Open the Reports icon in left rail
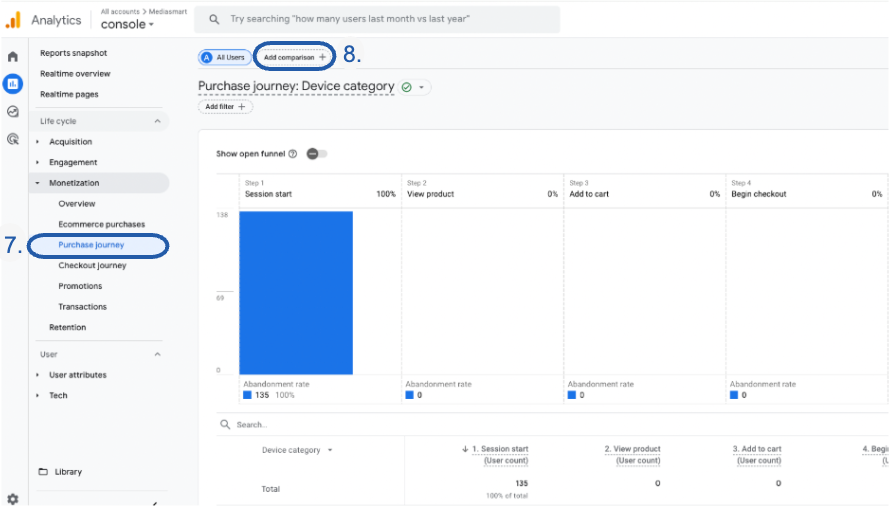The width and height of the screenshot is (893, 506). pyautogui.click(x=13, y=84)
